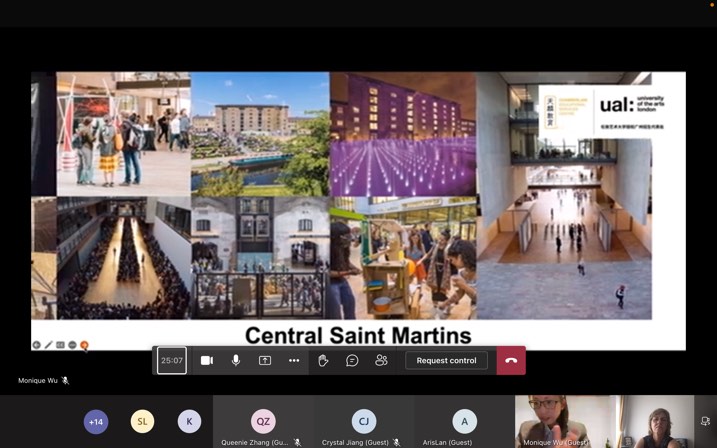717x448 pixels.
Task: Open More actions ellipsis menu
Action: click(x=294, y=361)
